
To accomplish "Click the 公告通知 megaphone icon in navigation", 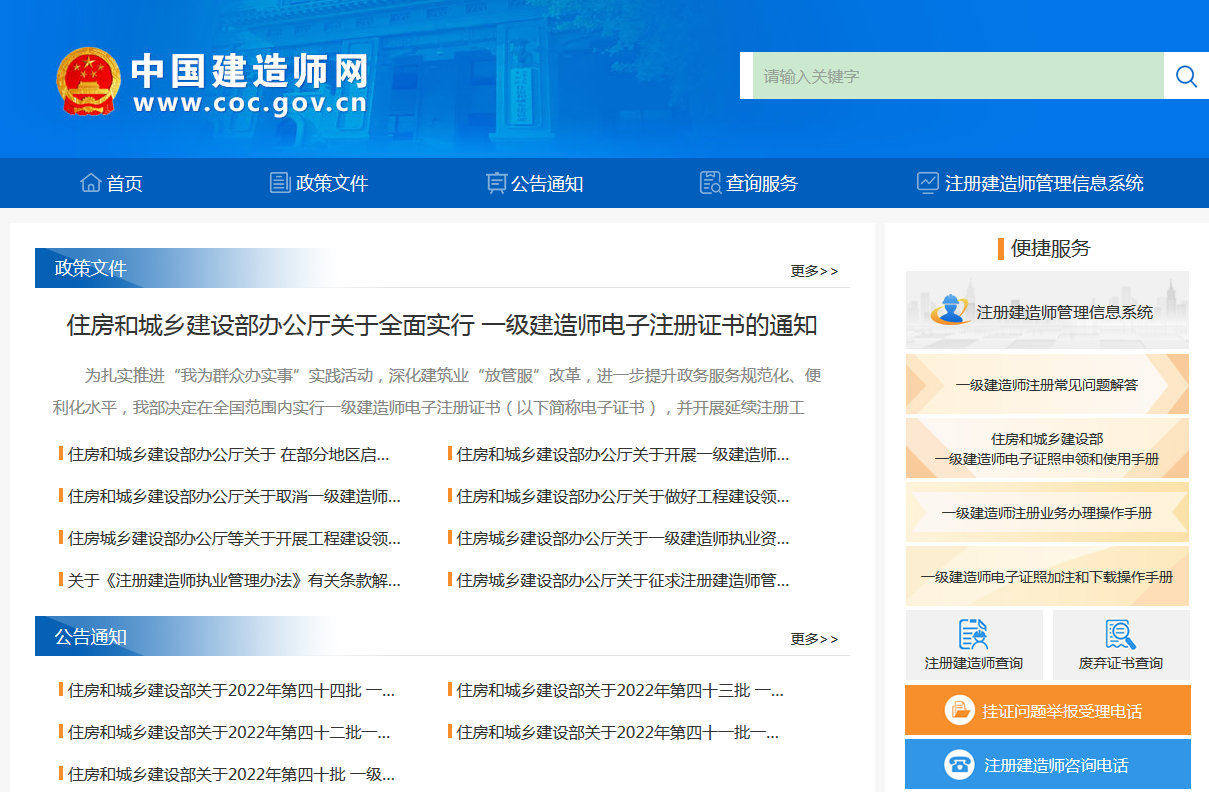I will pos(496,182).
